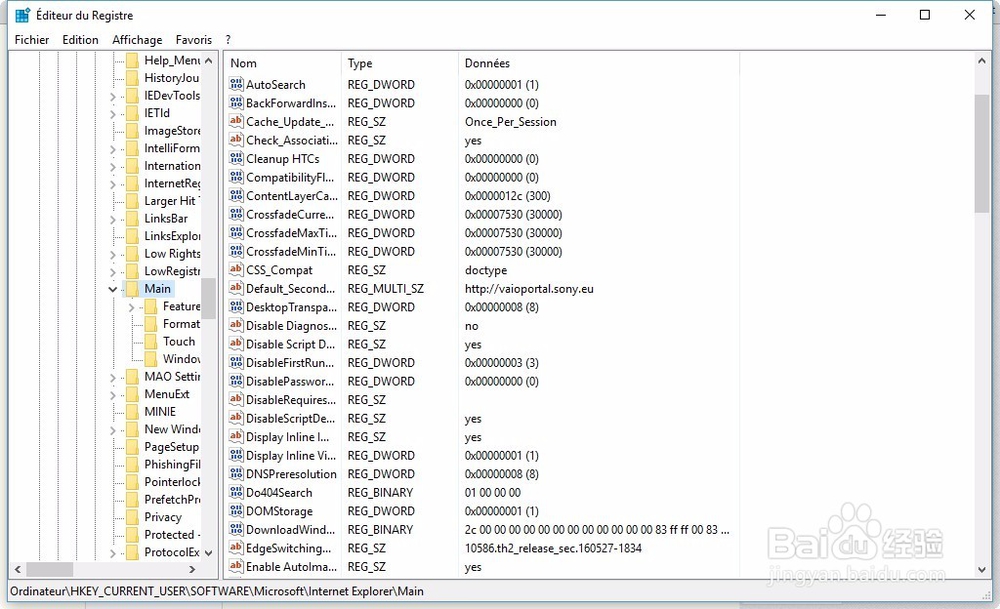Expand the MenuExt key
This screenshot has height=609, width=1000.
coord(113,395)
